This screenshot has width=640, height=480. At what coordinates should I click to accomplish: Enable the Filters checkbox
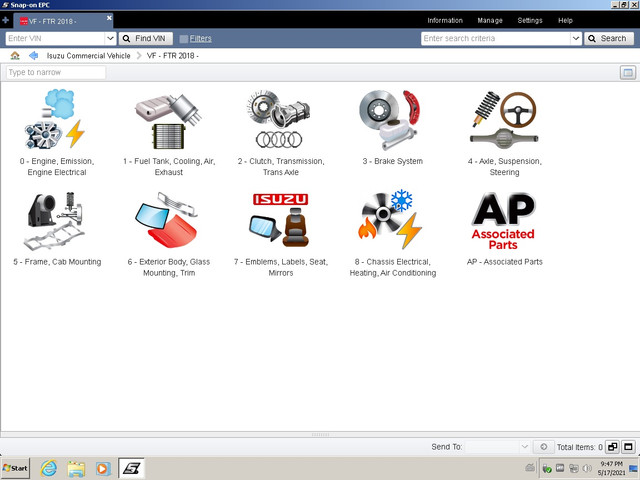[184, 39]
